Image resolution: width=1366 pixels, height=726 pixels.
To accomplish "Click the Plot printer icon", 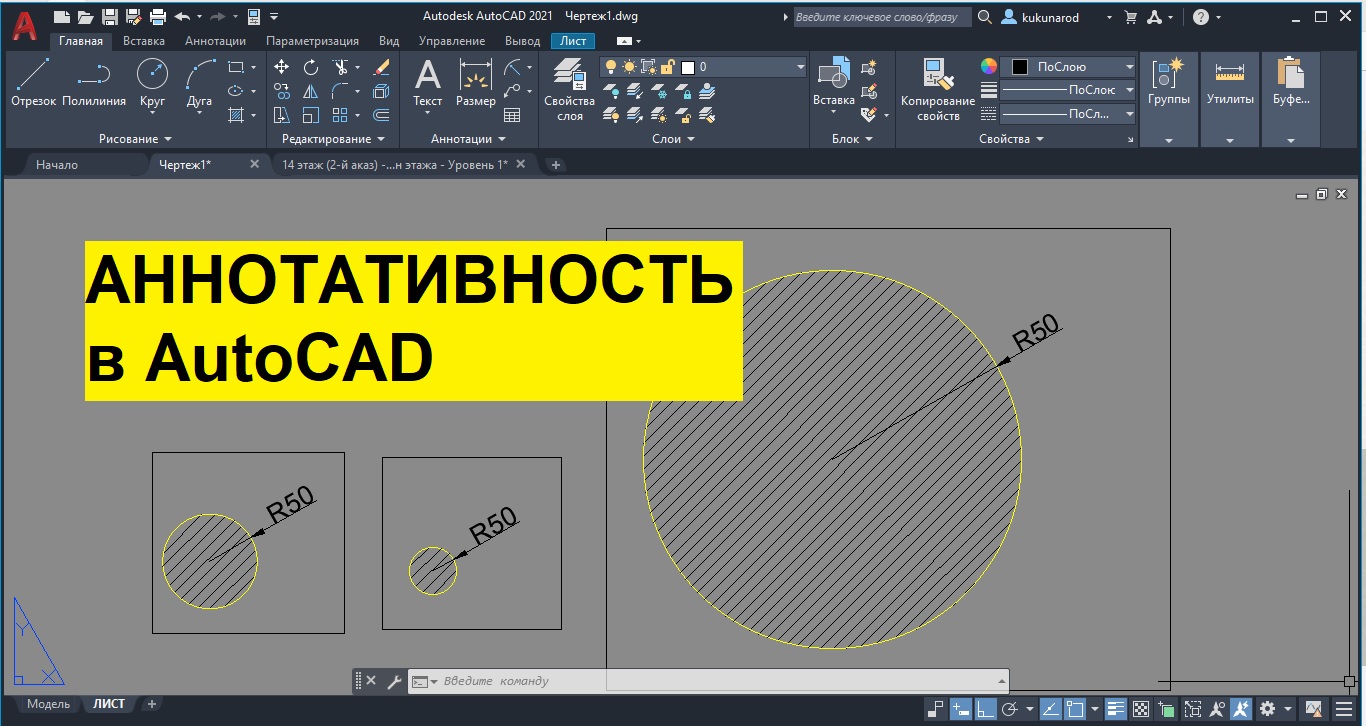I will [x=157, y=16].
